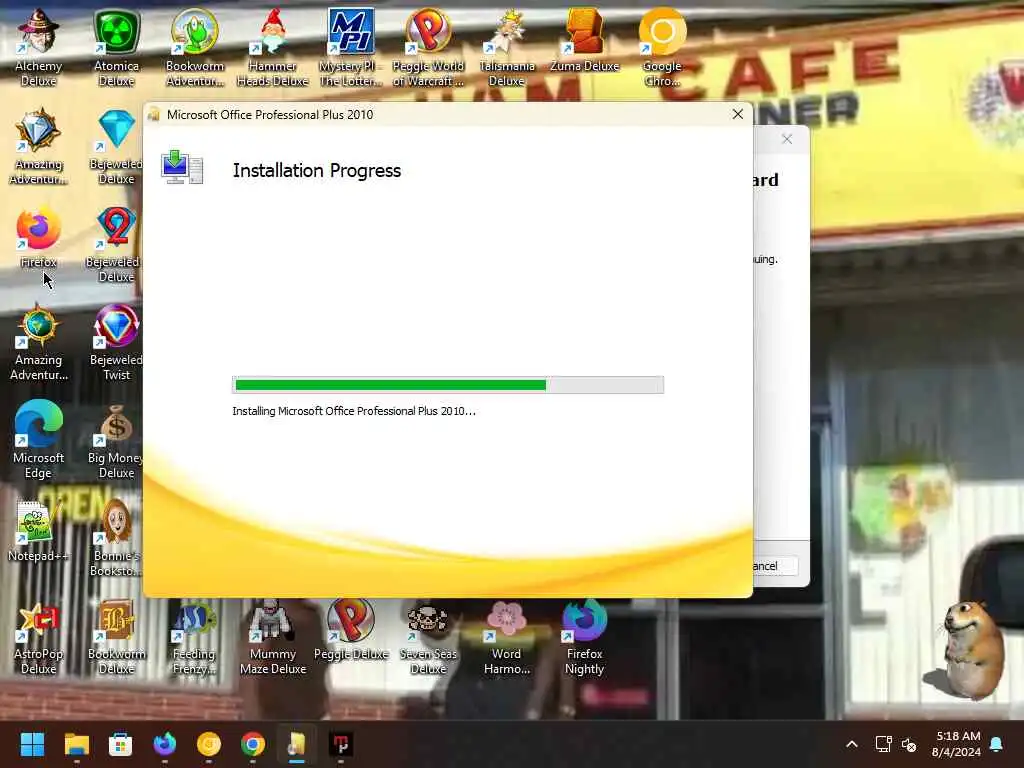The image size is (1024, 768).
Task: Launch the Word Harmony desktop shortcut
Action: [x=507, y=635]
